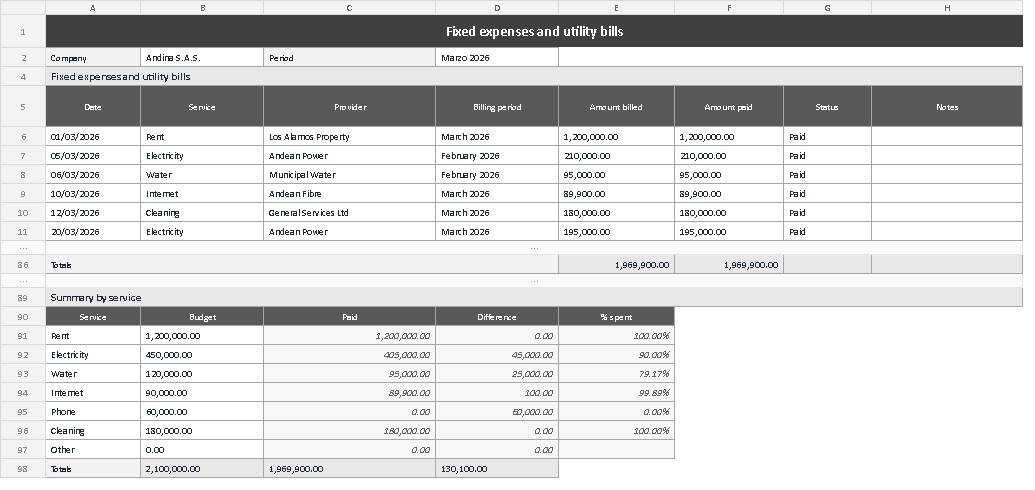This screenshot has height=490, width=1035.
Task: Select total budget 2,100,000.00
Action: 202,469
